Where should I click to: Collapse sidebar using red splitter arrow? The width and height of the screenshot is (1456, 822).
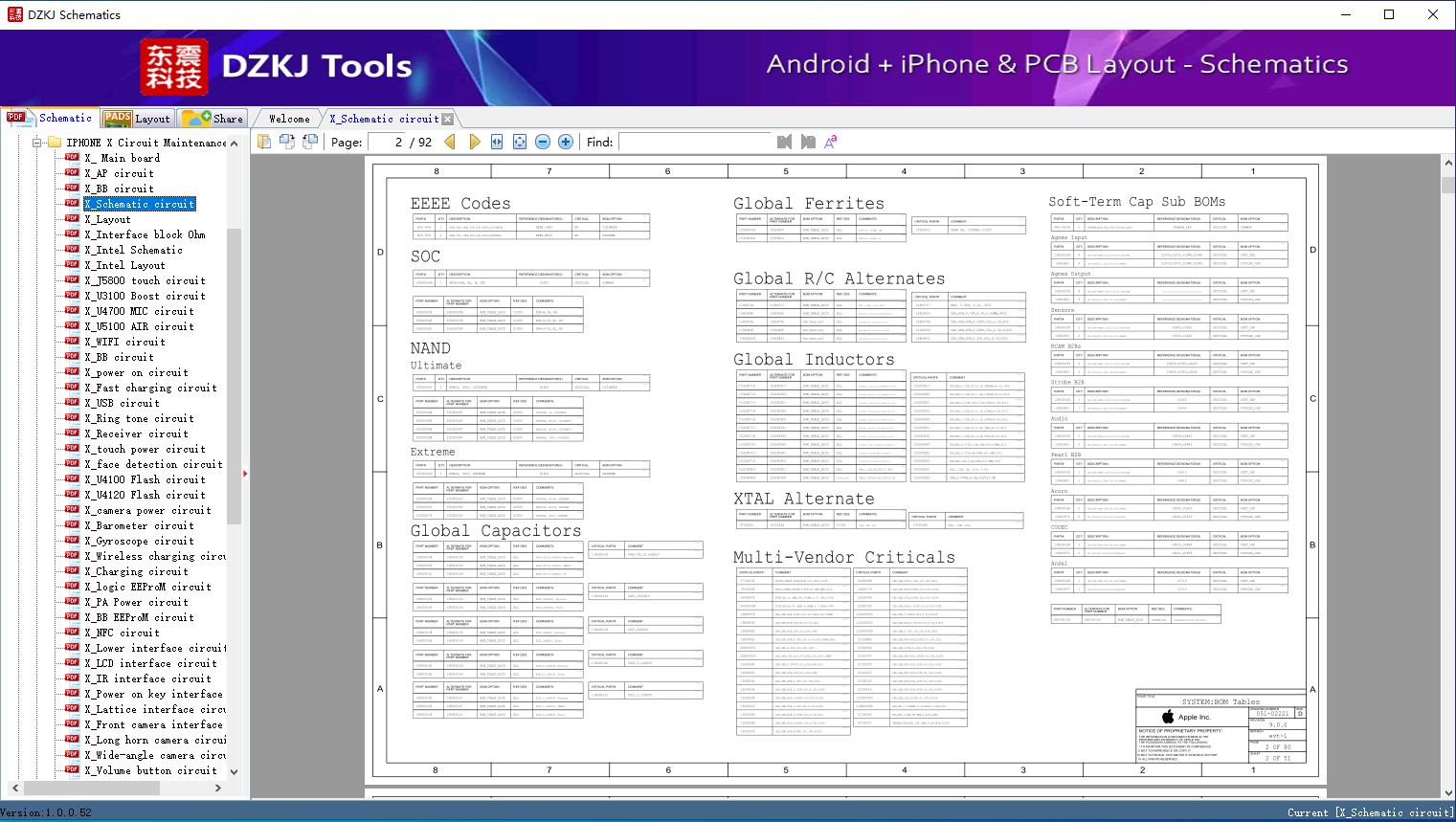245,473
